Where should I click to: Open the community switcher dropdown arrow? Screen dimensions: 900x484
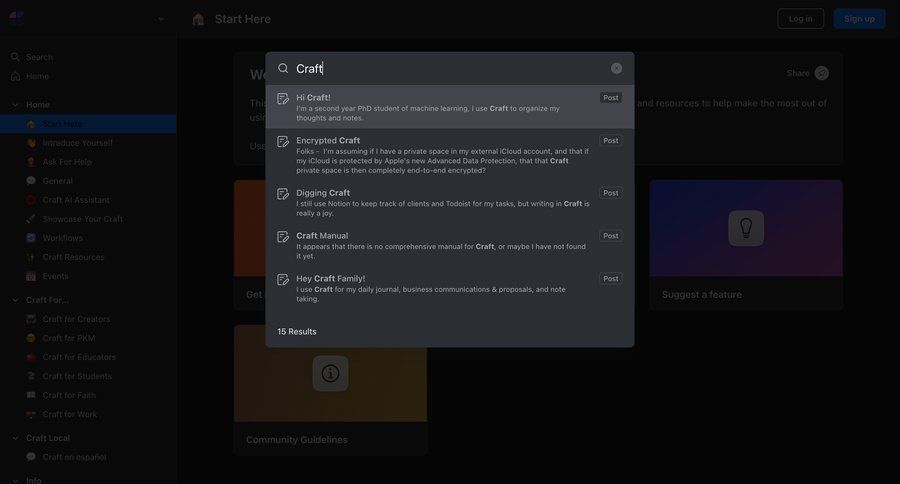click(x=161, y=19)
